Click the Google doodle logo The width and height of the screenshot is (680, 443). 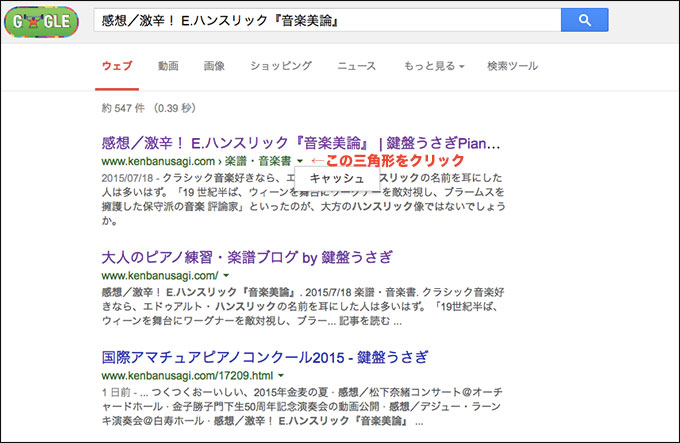point(41,21)
